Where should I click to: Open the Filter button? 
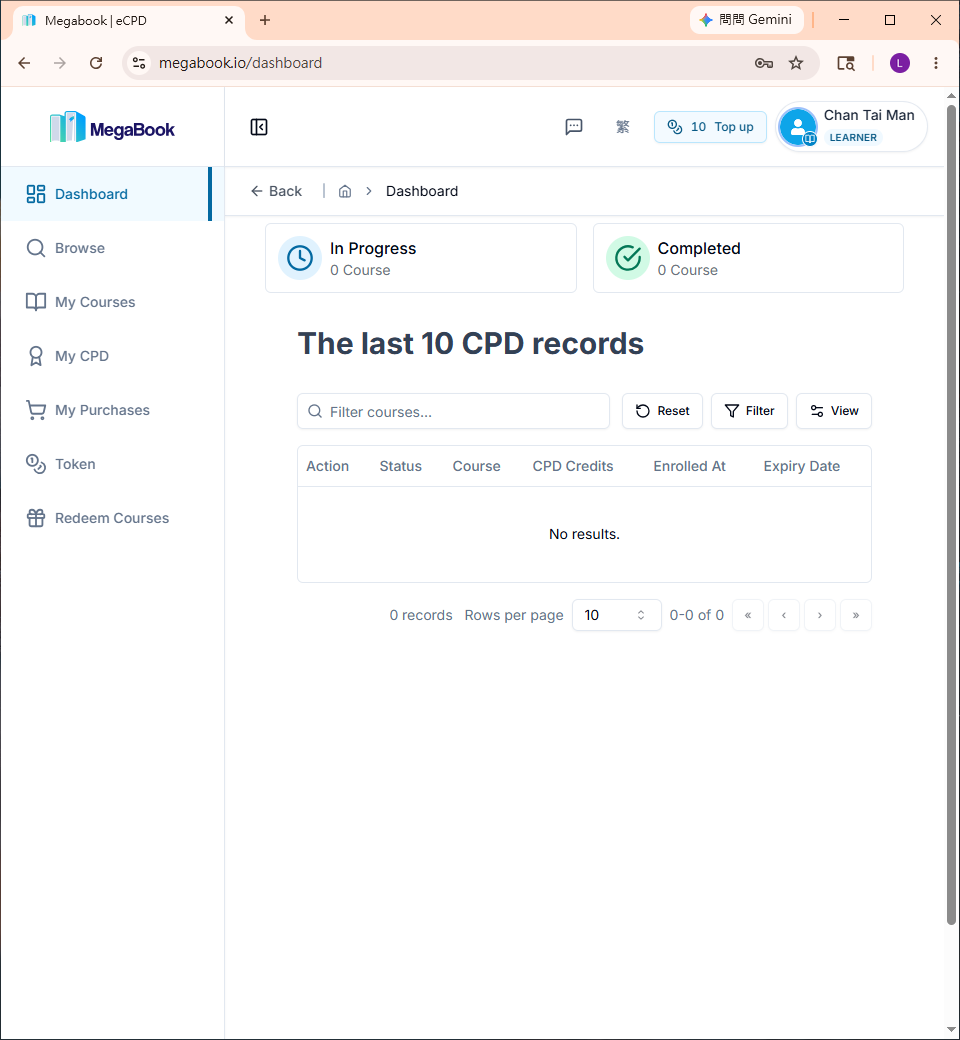[x=749, y=411]
